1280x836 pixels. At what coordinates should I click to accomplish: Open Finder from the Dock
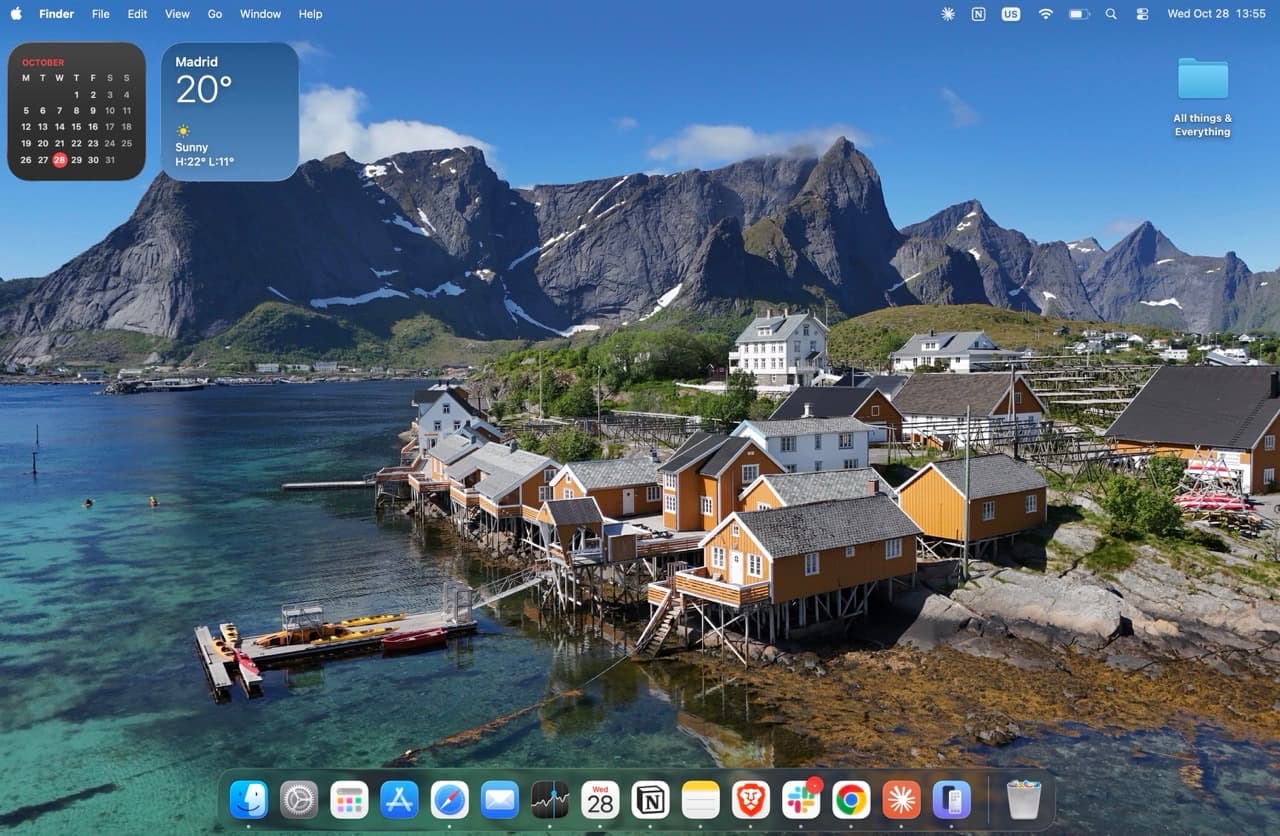(248, 800)
